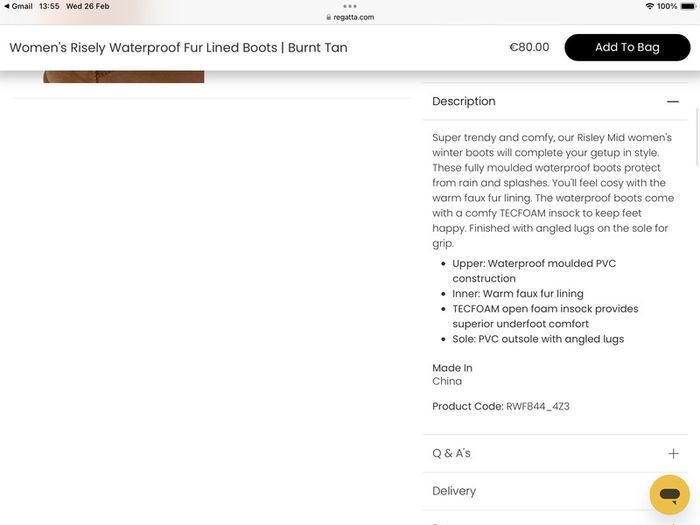Expand the Q & A's section
The height and width of the screenshot is (525, 700).
[x=555, y=453]
